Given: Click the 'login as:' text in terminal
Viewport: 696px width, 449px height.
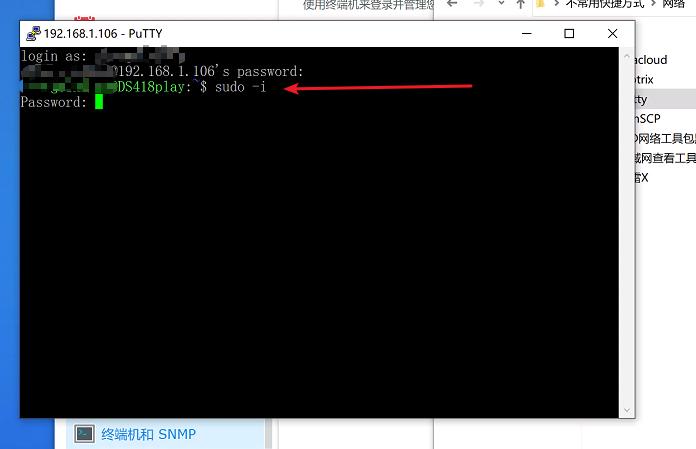Looking at the screenshot, I should [54, 56].
